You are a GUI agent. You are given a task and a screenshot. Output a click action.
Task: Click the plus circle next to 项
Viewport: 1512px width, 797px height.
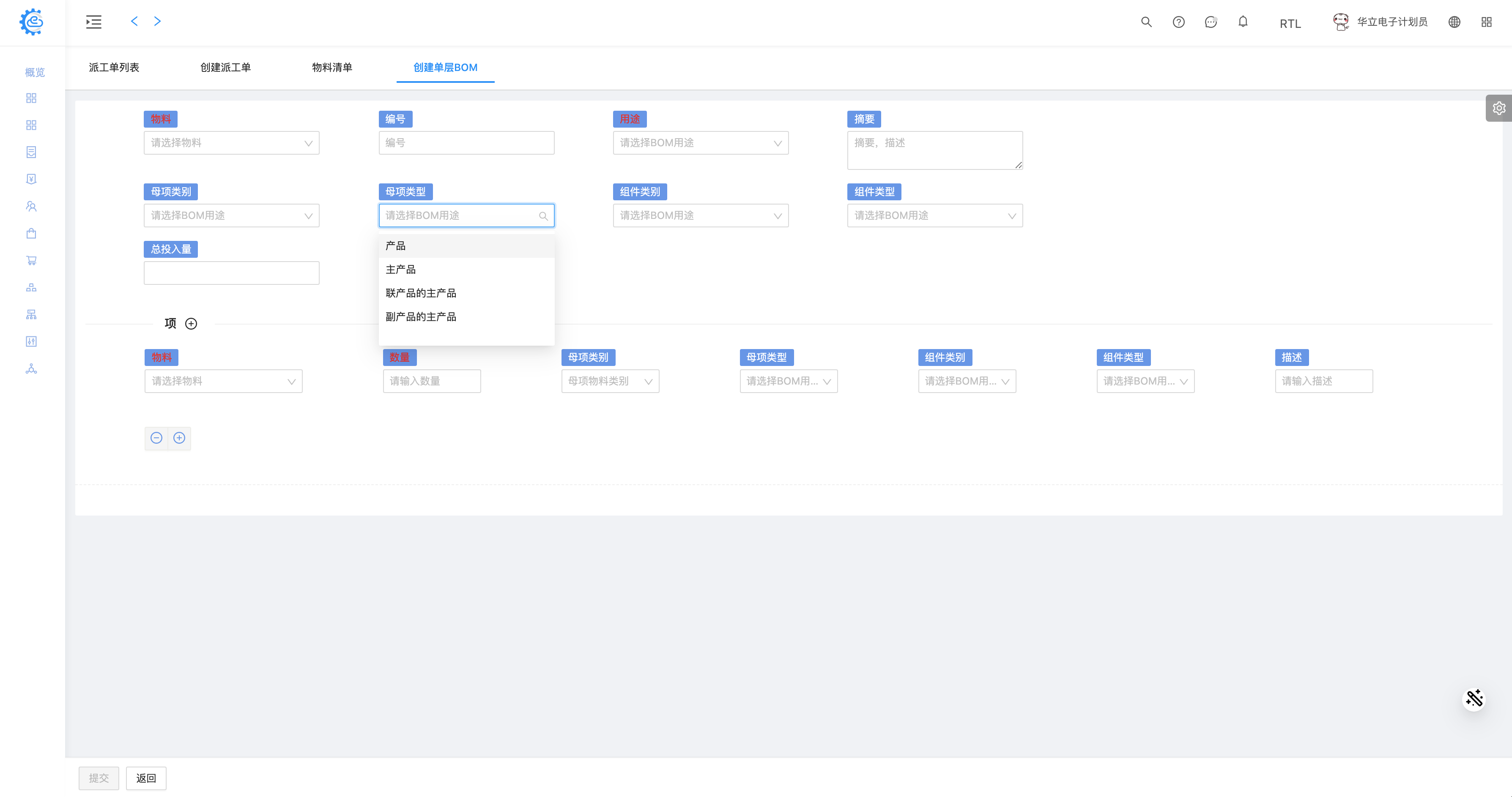tap(191, 324)
